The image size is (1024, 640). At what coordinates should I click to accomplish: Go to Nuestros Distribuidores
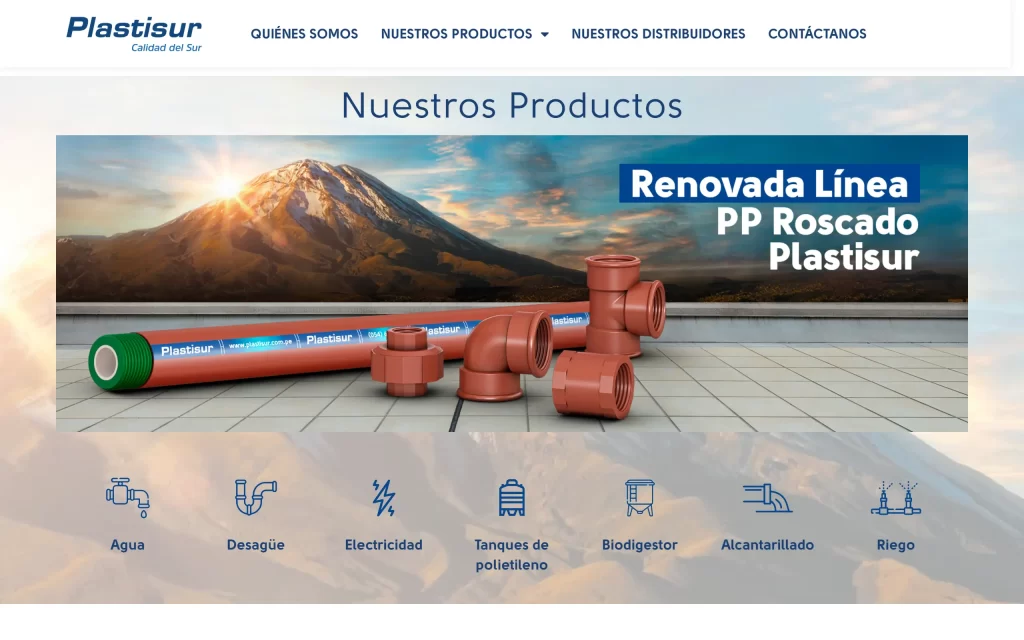pyautogui.click(x=658, y=34)
